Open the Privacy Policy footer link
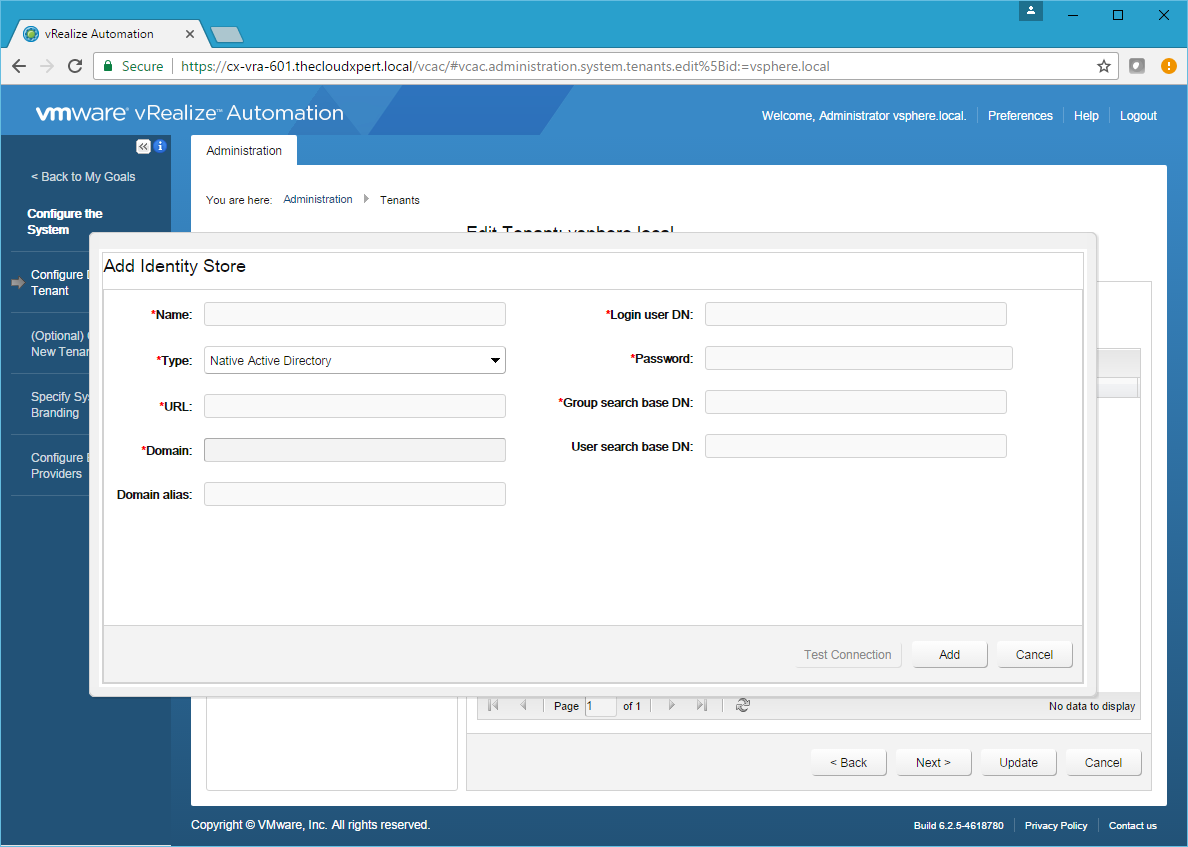This screenshot has width=1188, height=847. coord(1055,826)
